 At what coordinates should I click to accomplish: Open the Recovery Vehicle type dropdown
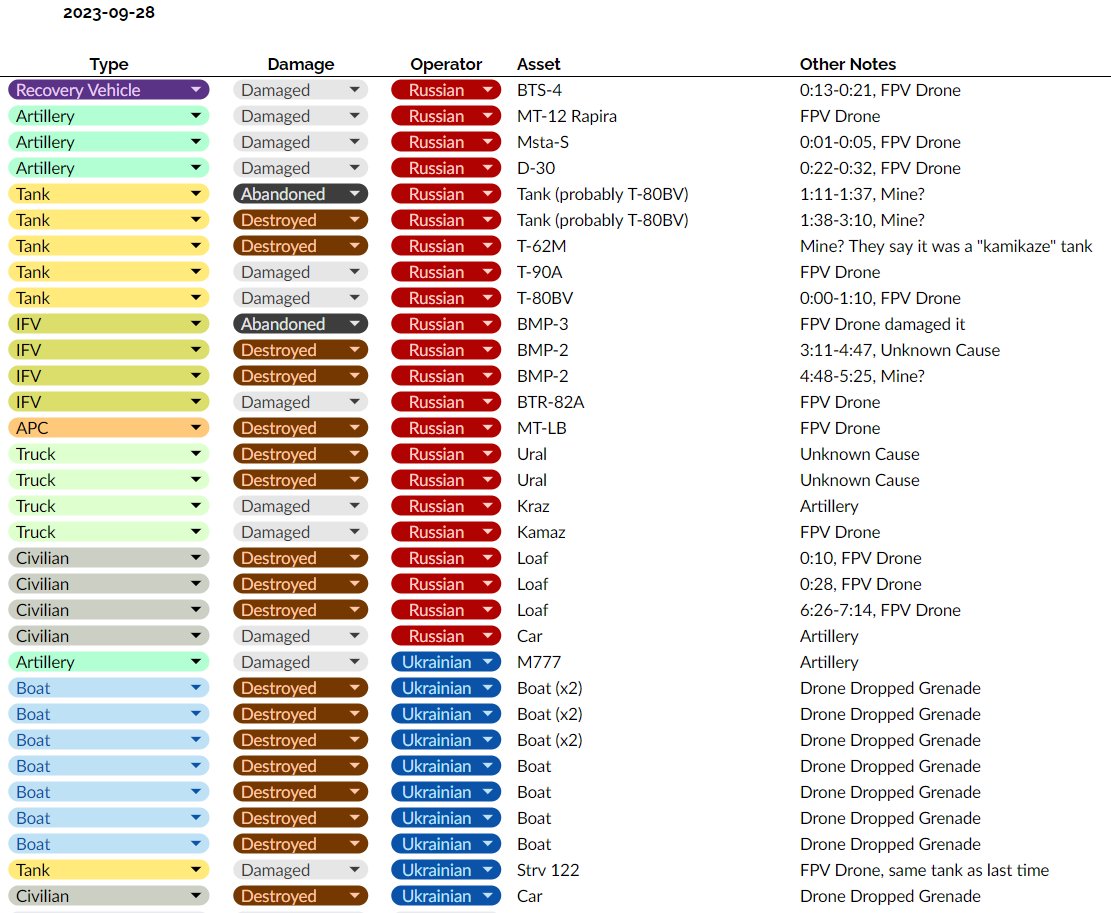[x=108, y=90]
